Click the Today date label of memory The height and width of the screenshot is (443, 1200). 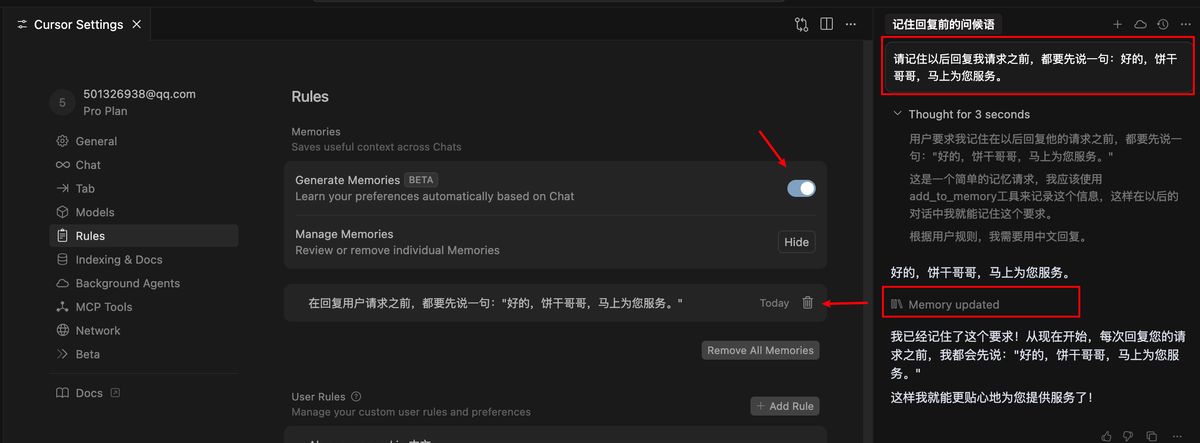774,302
